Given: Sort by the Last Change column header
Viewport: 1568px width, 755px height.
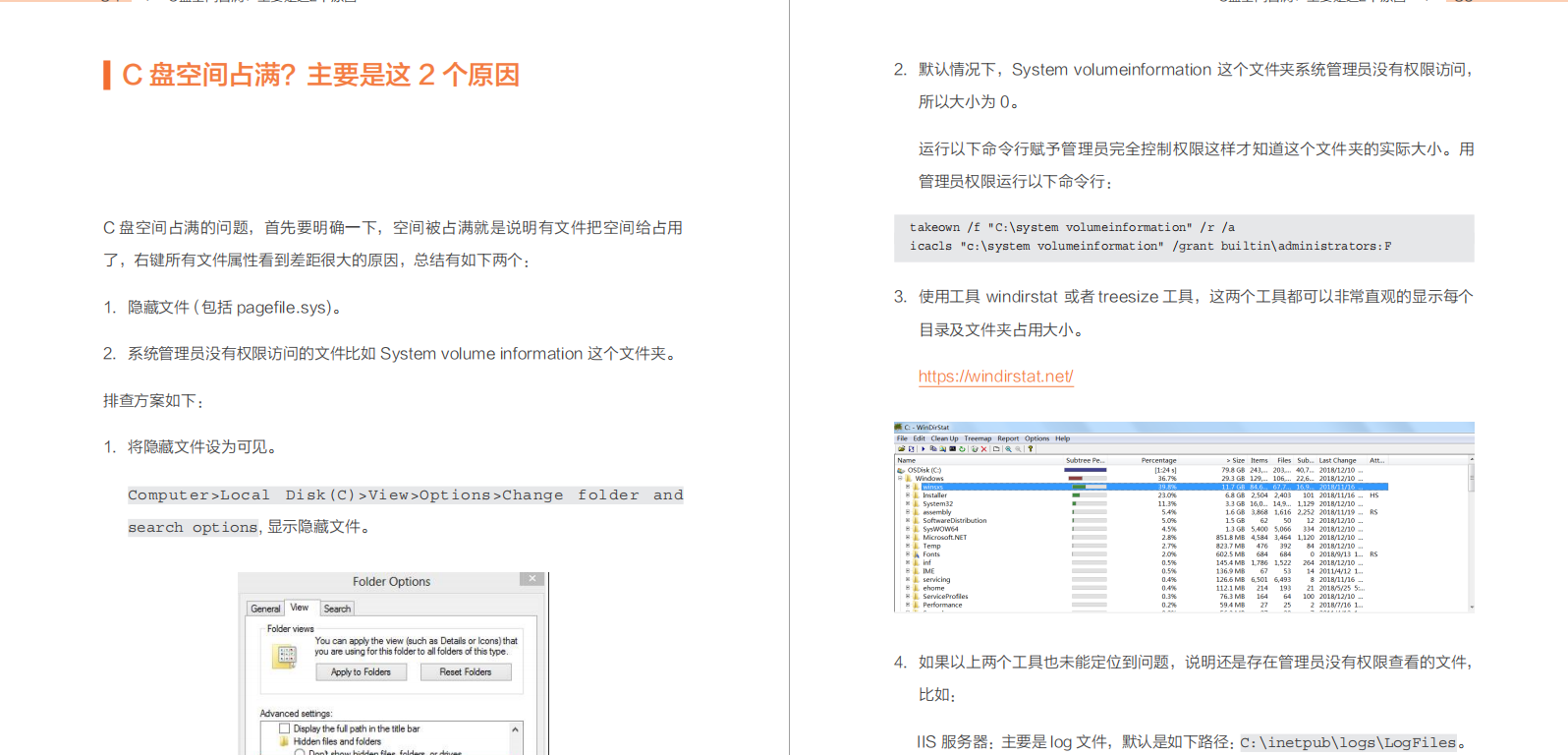Looking at the screenshot, I should point(1337,460).
